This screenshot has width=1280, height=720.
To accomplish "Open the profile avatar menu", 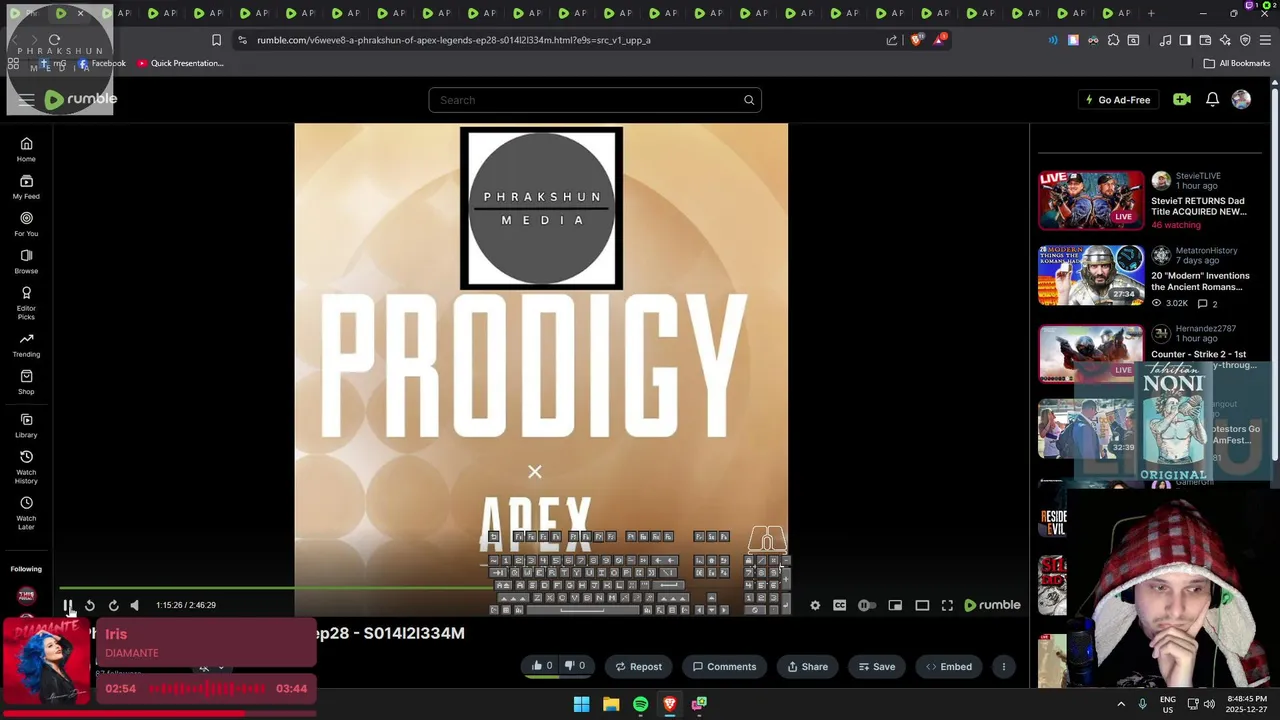I will coord(1241,100).
